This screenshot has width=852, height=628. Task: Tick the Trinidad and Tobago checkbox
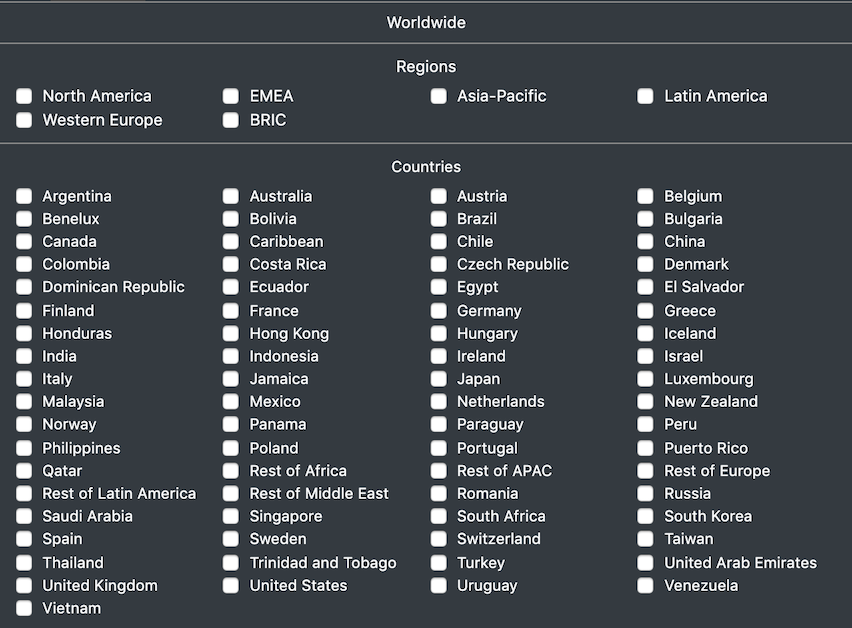click(x=231, y=563)
